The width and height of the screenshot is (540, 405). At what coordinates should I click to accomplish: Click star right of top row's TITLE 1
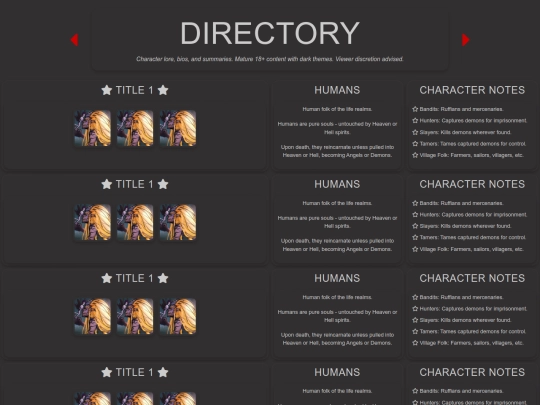(x=163, y=90)
